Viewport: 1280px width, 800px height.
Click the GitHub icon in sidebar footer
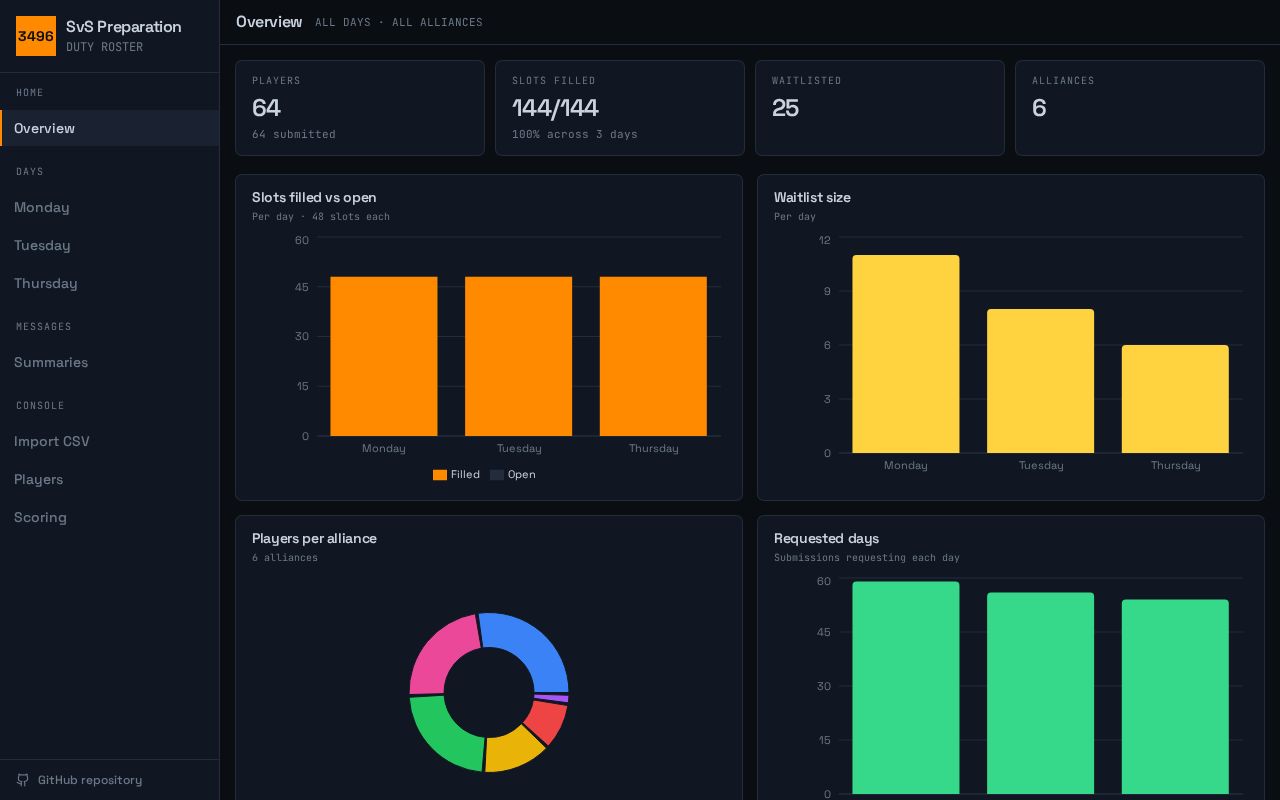pos(23,780)
